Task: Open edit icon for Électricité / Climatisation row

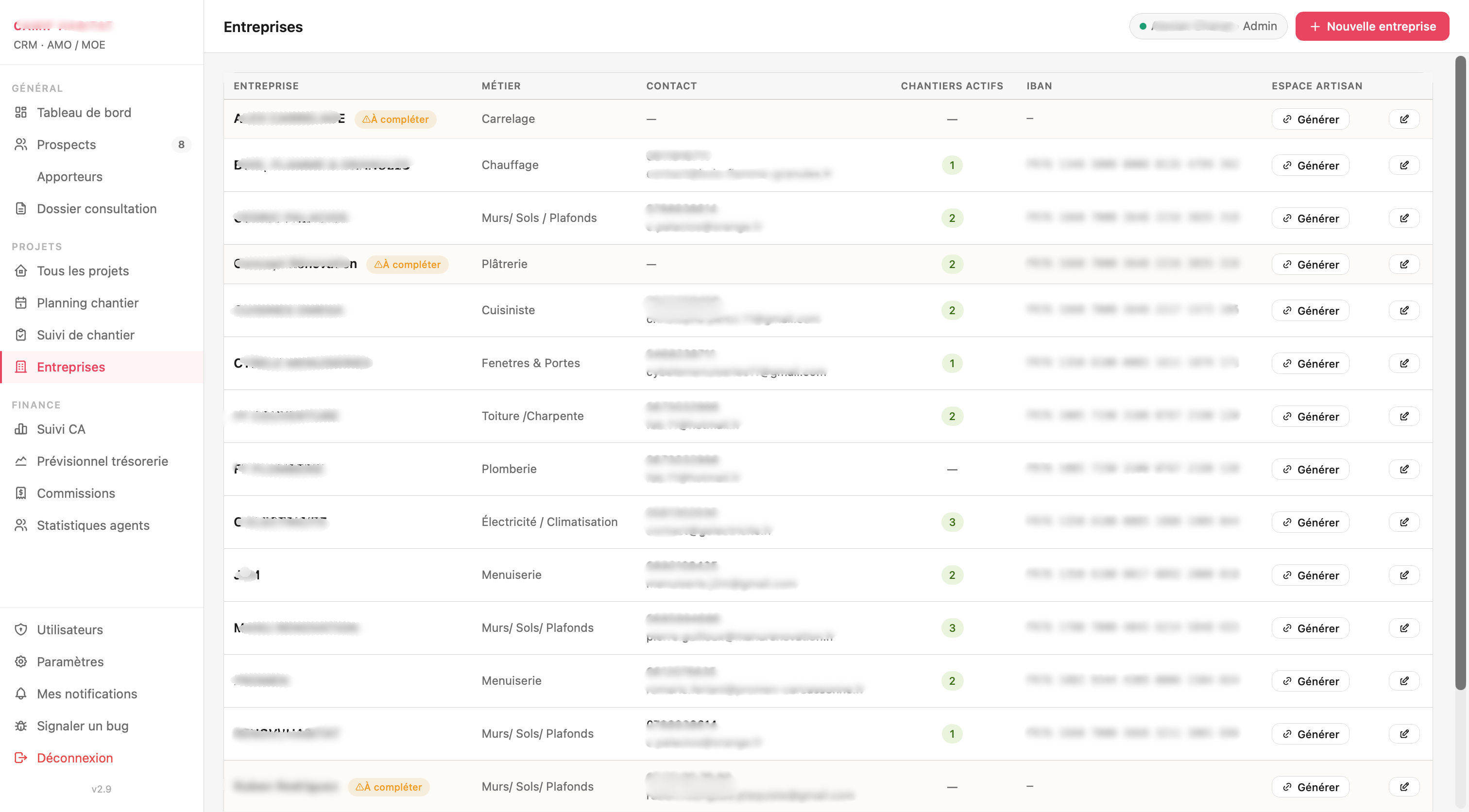Action: [x=1404, y=523]
